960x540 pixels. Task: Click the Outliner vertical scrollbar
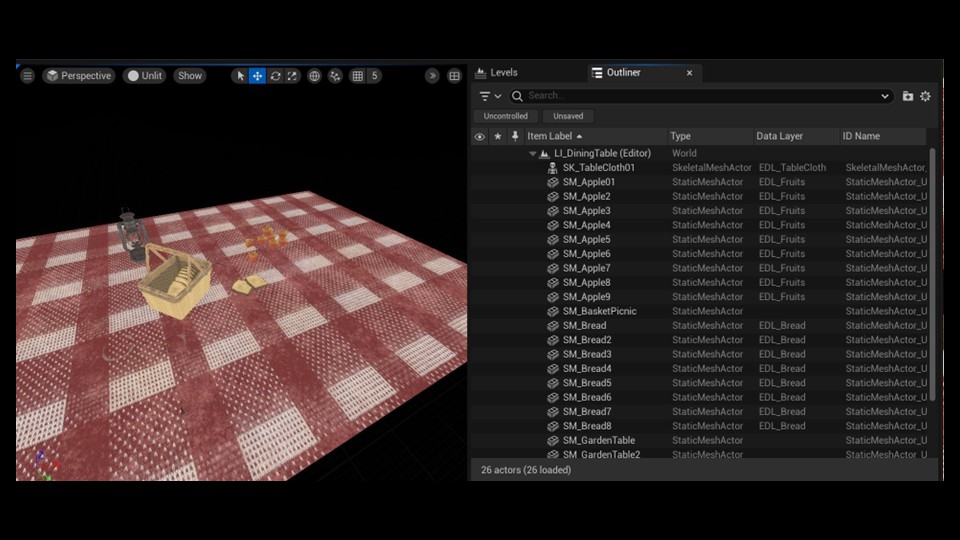coord(932,274)
